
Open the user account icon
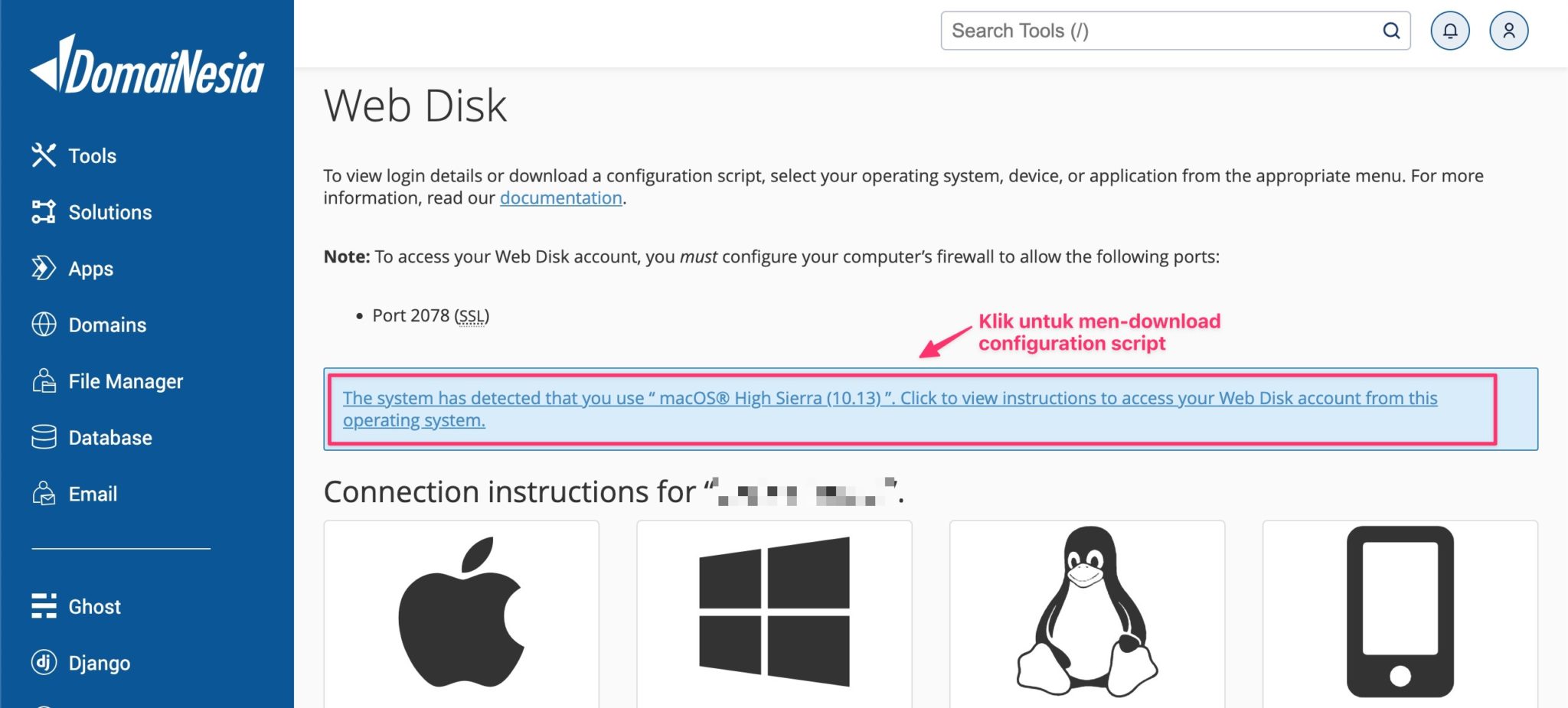(x=1508, y=31)
